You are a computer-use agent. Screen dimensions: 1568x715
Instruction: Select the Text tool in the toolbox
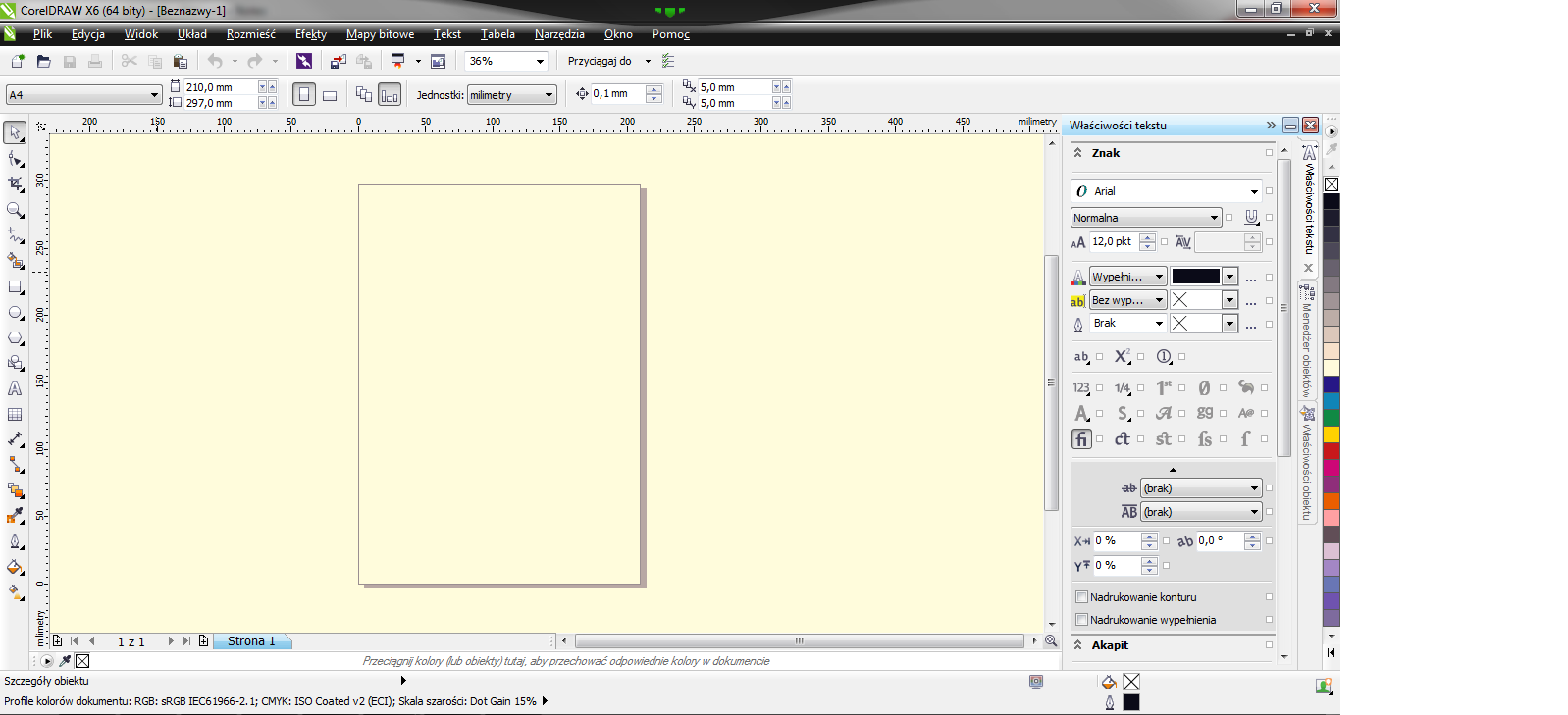tap(15, 388)
